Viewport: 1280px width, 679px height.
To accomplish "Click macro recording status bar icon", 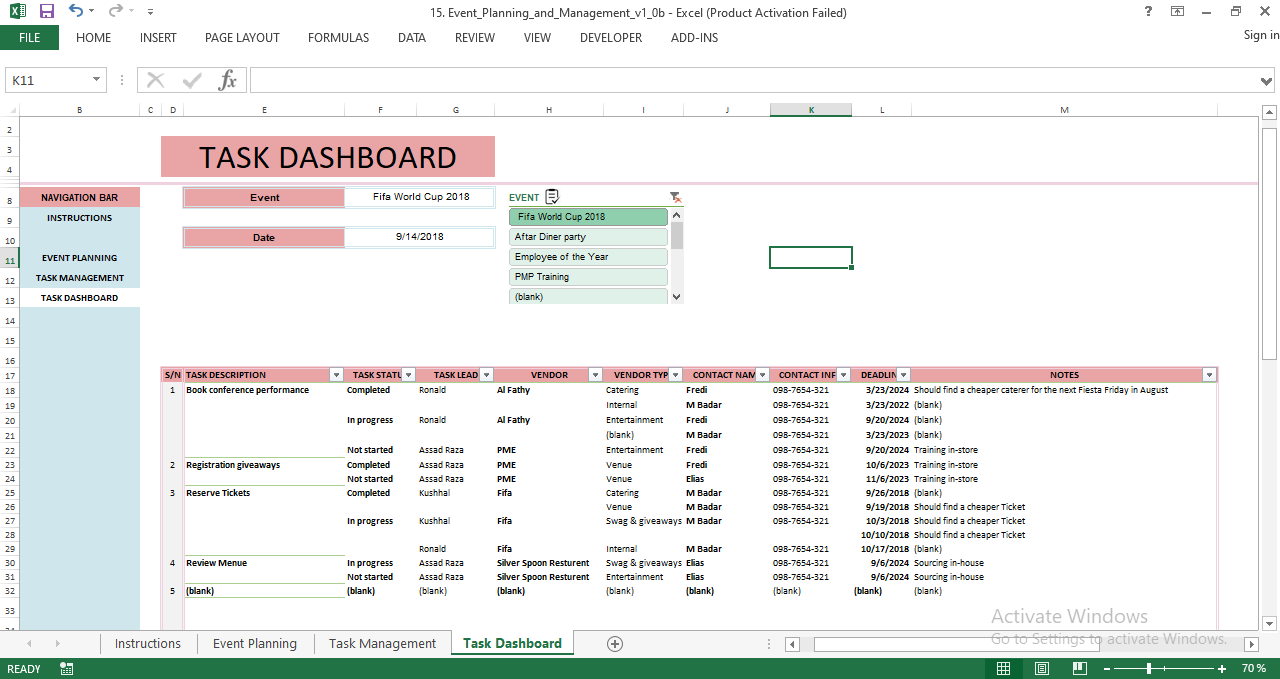I will tap(67, 668).
